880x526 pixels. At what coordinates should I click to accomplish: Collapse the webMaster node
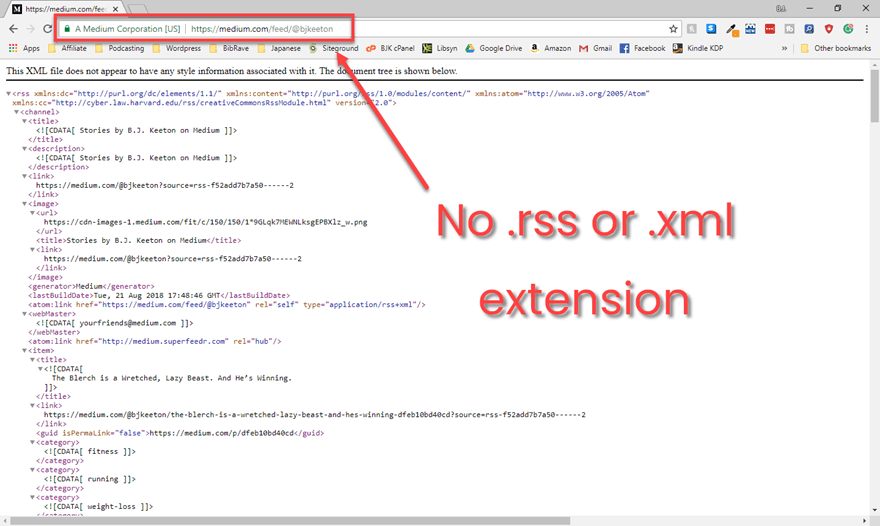(24, 314)
